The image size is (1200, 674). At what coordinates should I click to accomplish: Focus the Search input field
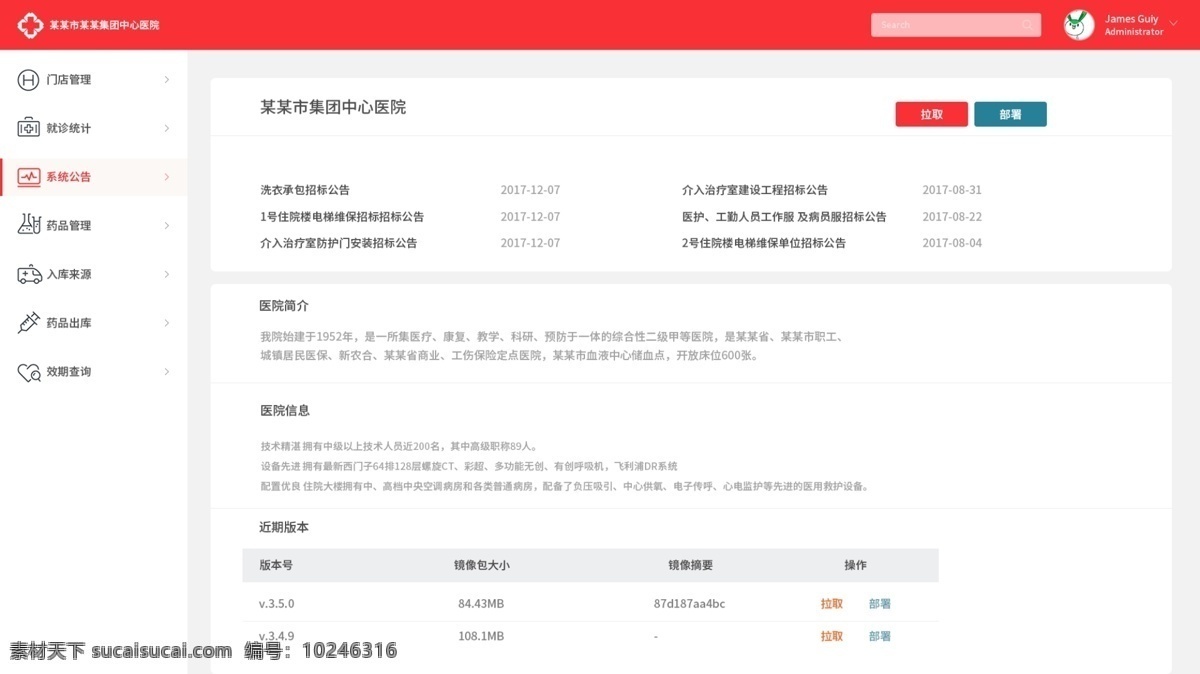tap(956, 25)
